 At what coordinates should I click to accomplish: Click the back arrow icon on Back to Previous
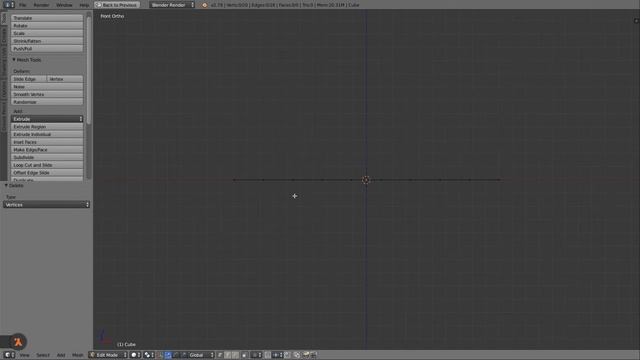click(98, 5)
